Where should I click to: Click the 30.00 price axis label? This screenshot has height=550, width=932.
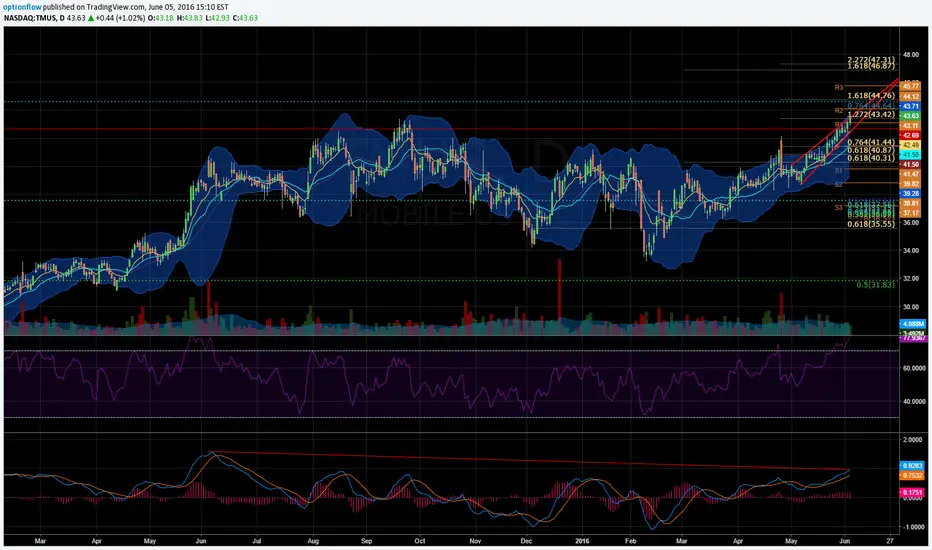click(911, 307)
